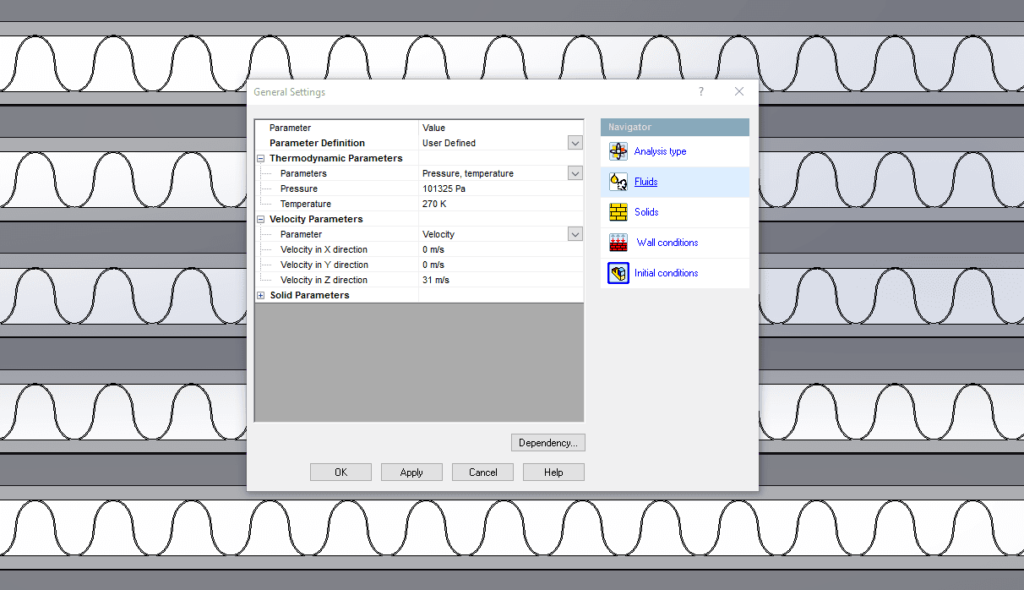
Task: Open Wall conditions via its icon
Action: tap(618, 242)
